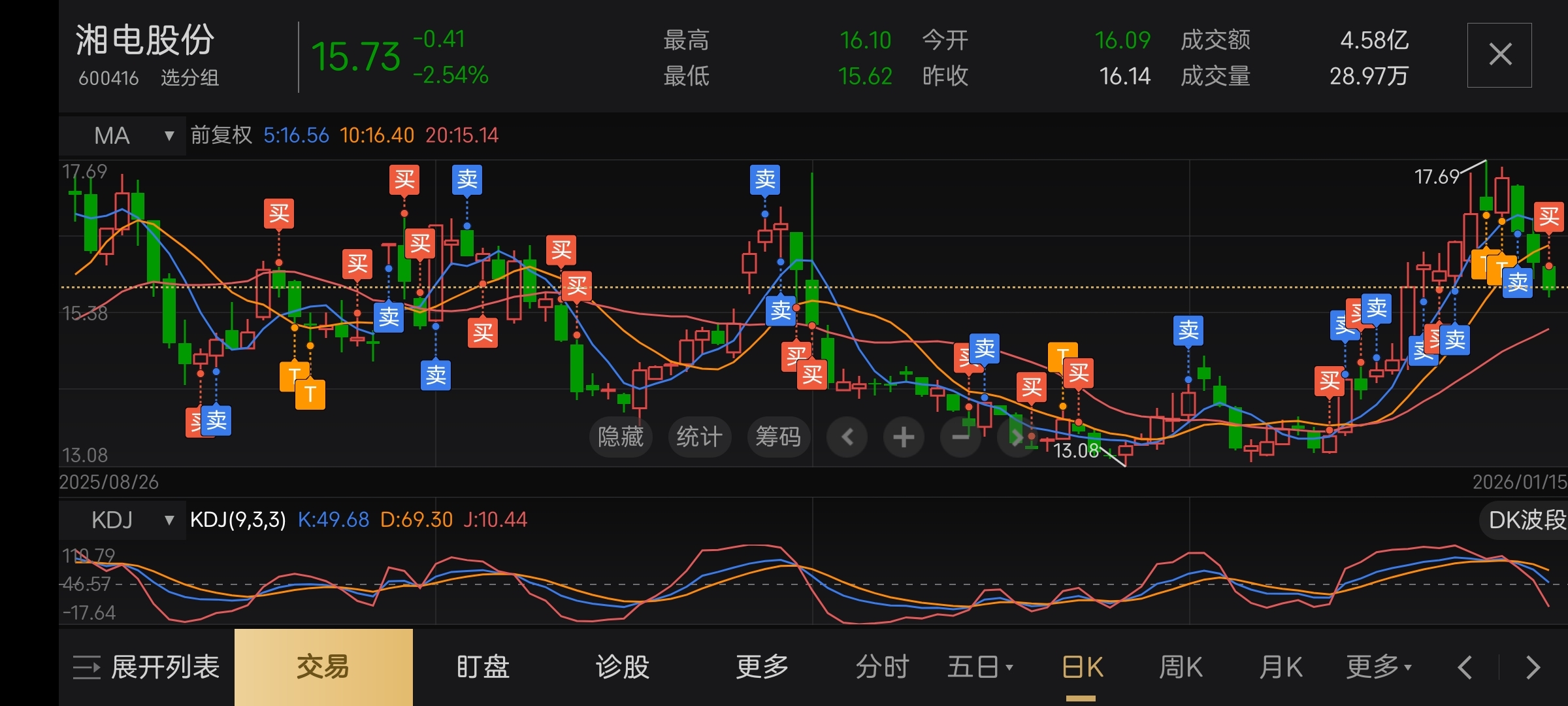1568x706 pixels.
Task: Switch to the 分时 tab
Action: point(882,667)
